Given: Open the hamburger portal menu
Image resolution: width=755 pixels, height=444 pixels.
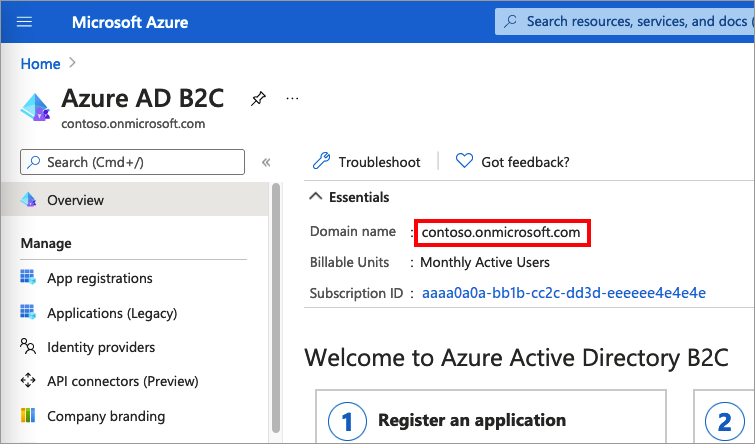Looking at the screenshot, I should [x=26, y=21].
